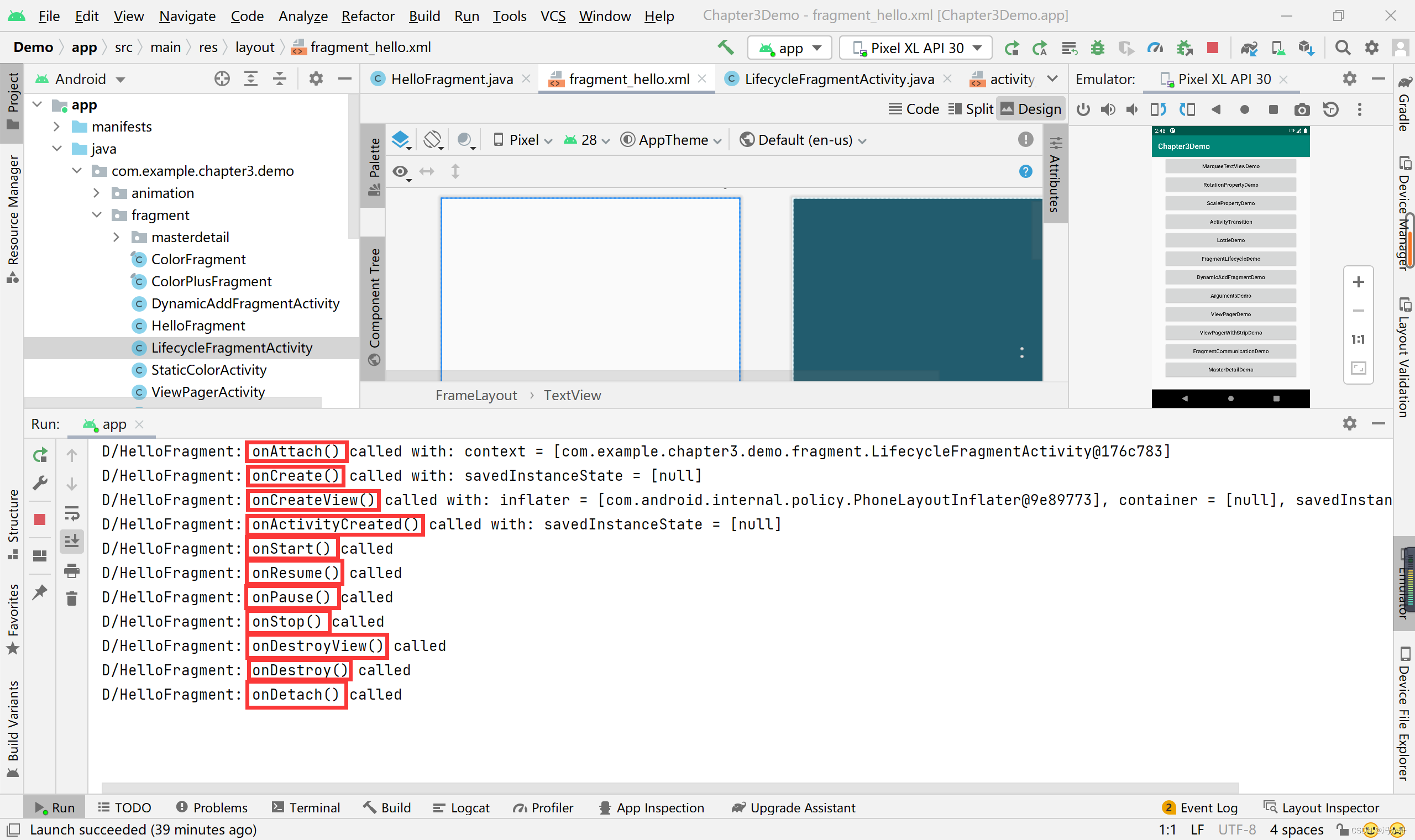Click the Debug app bug icon
Image resolution: width=1415 pixels, height=840 pixels.
click(1098, 48)
